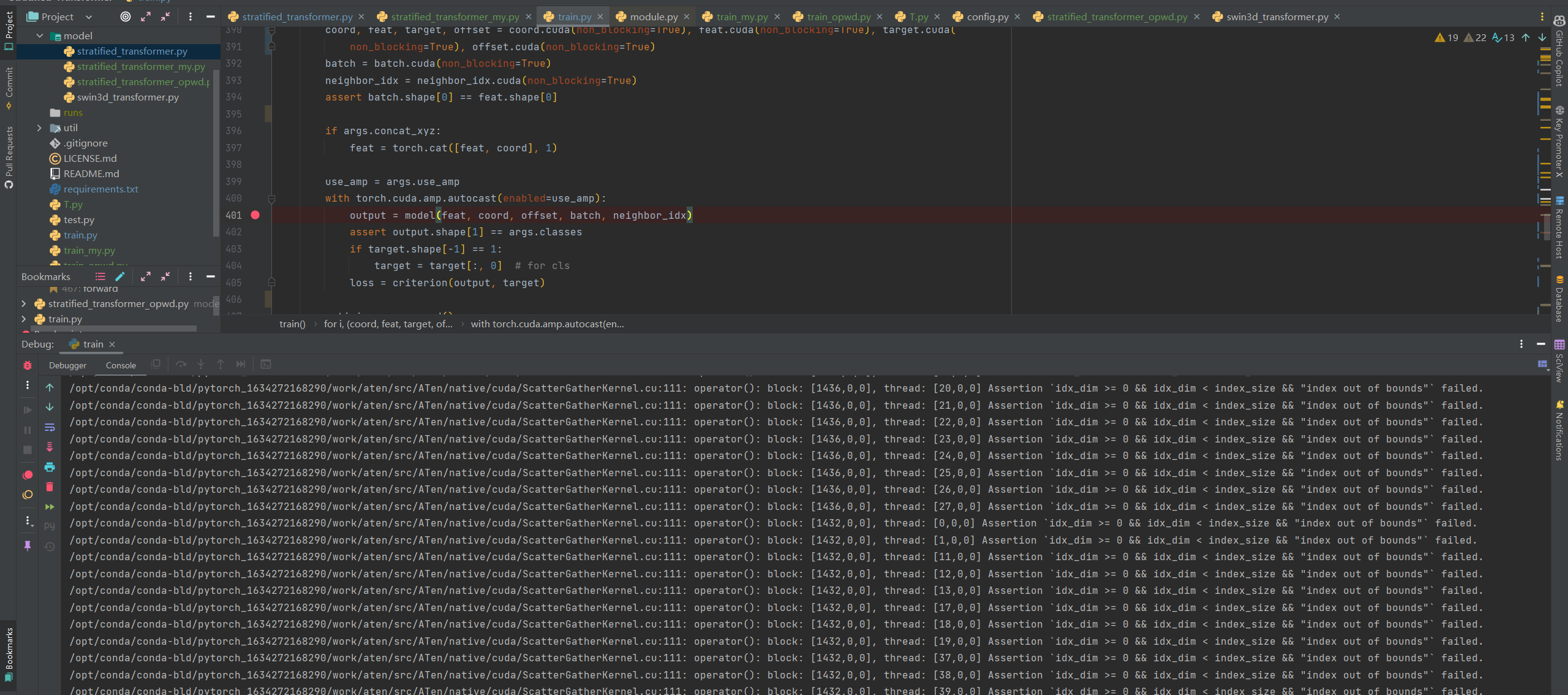Select the Console tab

pos(121,365)
